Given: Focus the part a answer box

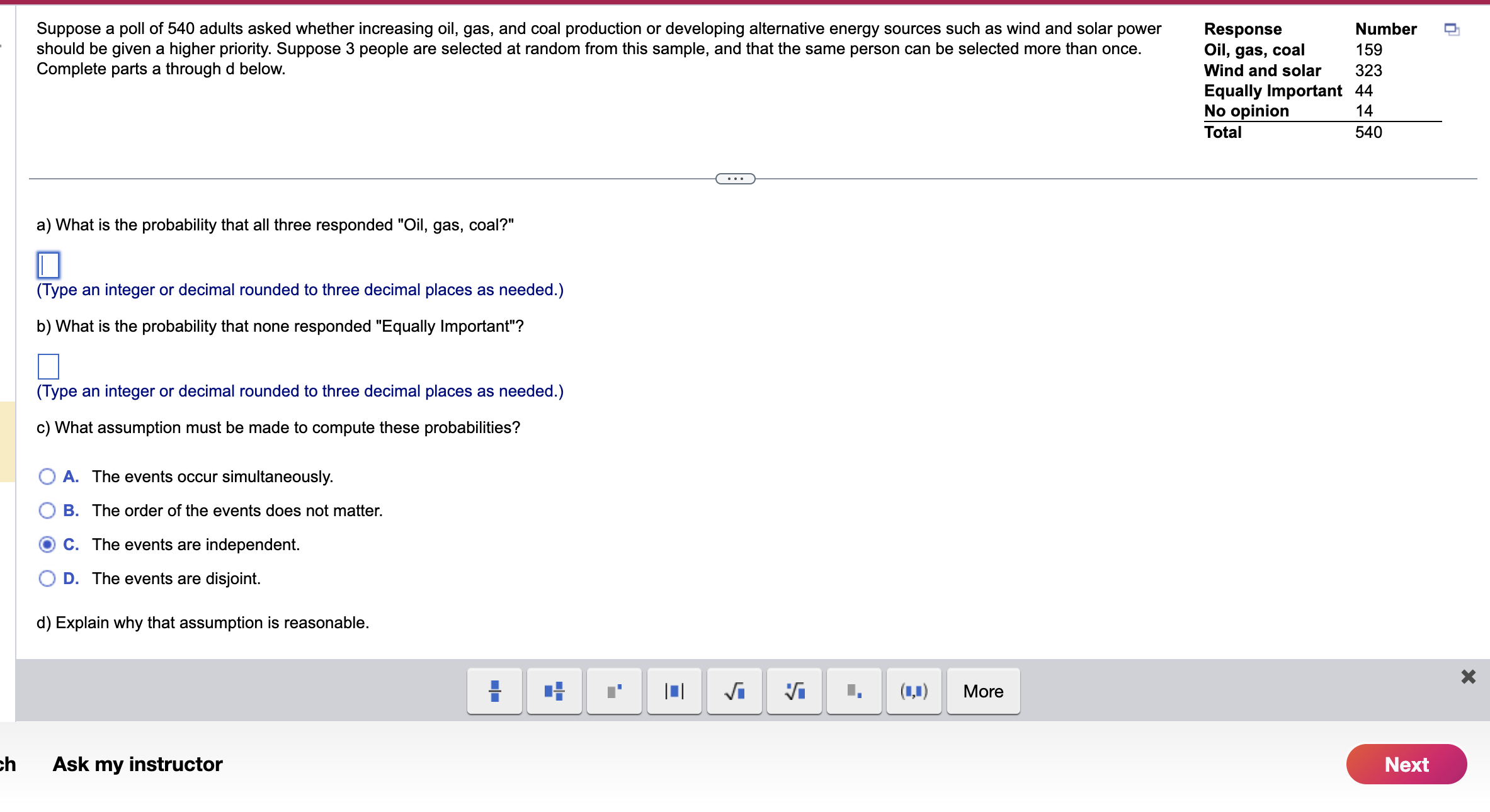Looking at the screenshot, I should point(48,265).
